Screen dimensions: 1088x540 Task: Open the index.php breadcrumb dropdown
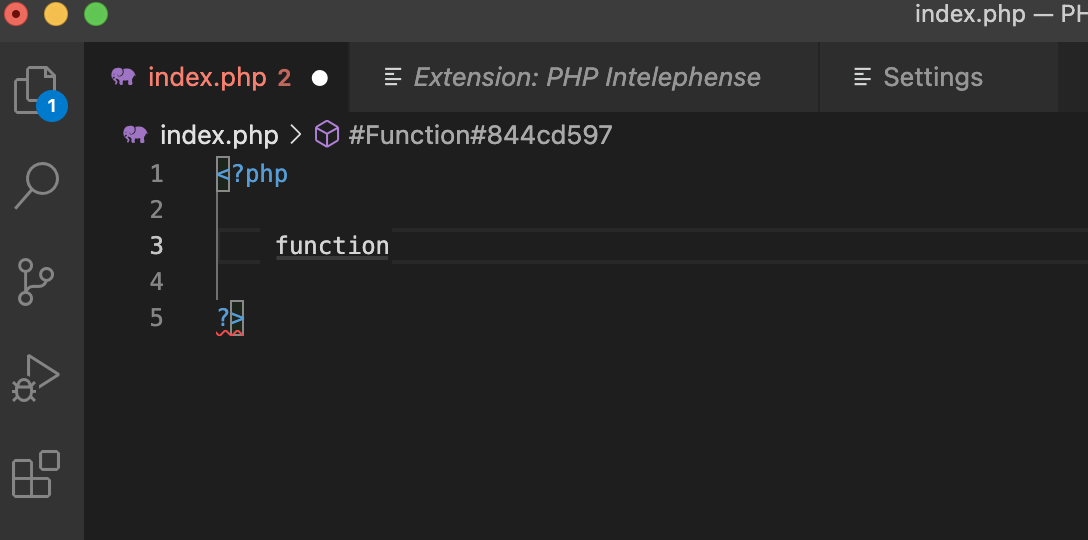pyautogui.click(x=219, y=135)
